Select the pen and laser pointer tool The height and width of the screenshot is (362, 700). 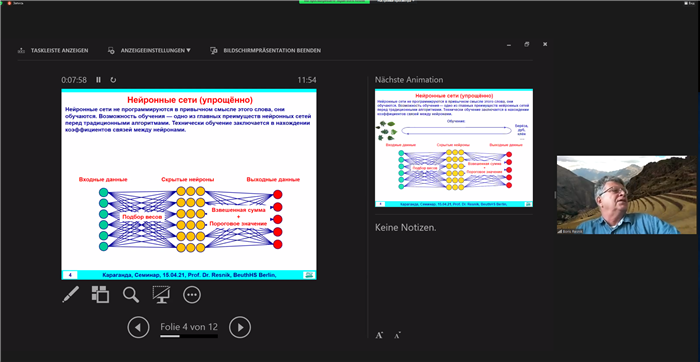coord(71,295)
